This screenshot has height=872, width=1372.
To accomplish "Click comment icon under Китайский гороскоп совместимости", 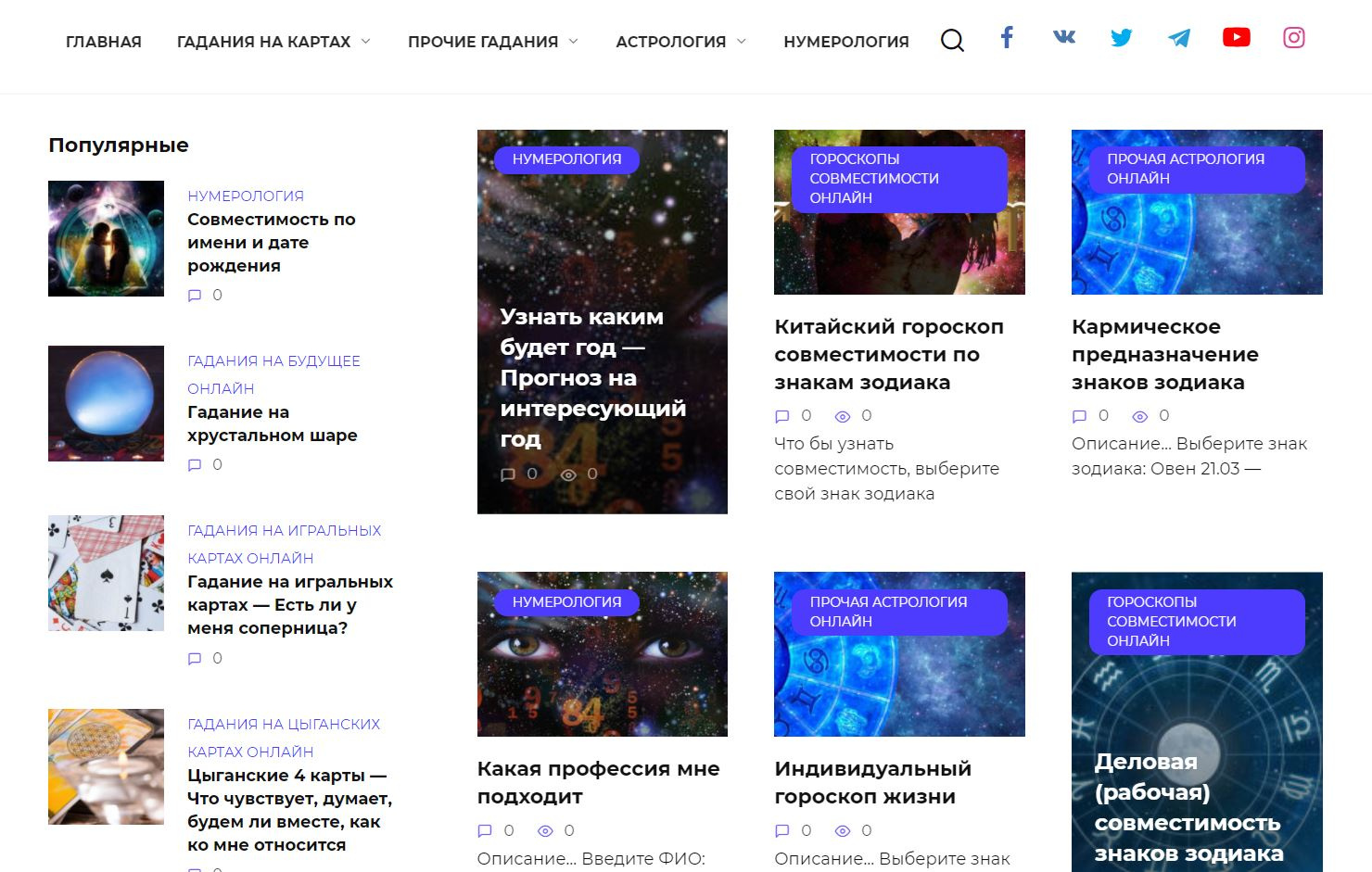I will coord(781,416).
